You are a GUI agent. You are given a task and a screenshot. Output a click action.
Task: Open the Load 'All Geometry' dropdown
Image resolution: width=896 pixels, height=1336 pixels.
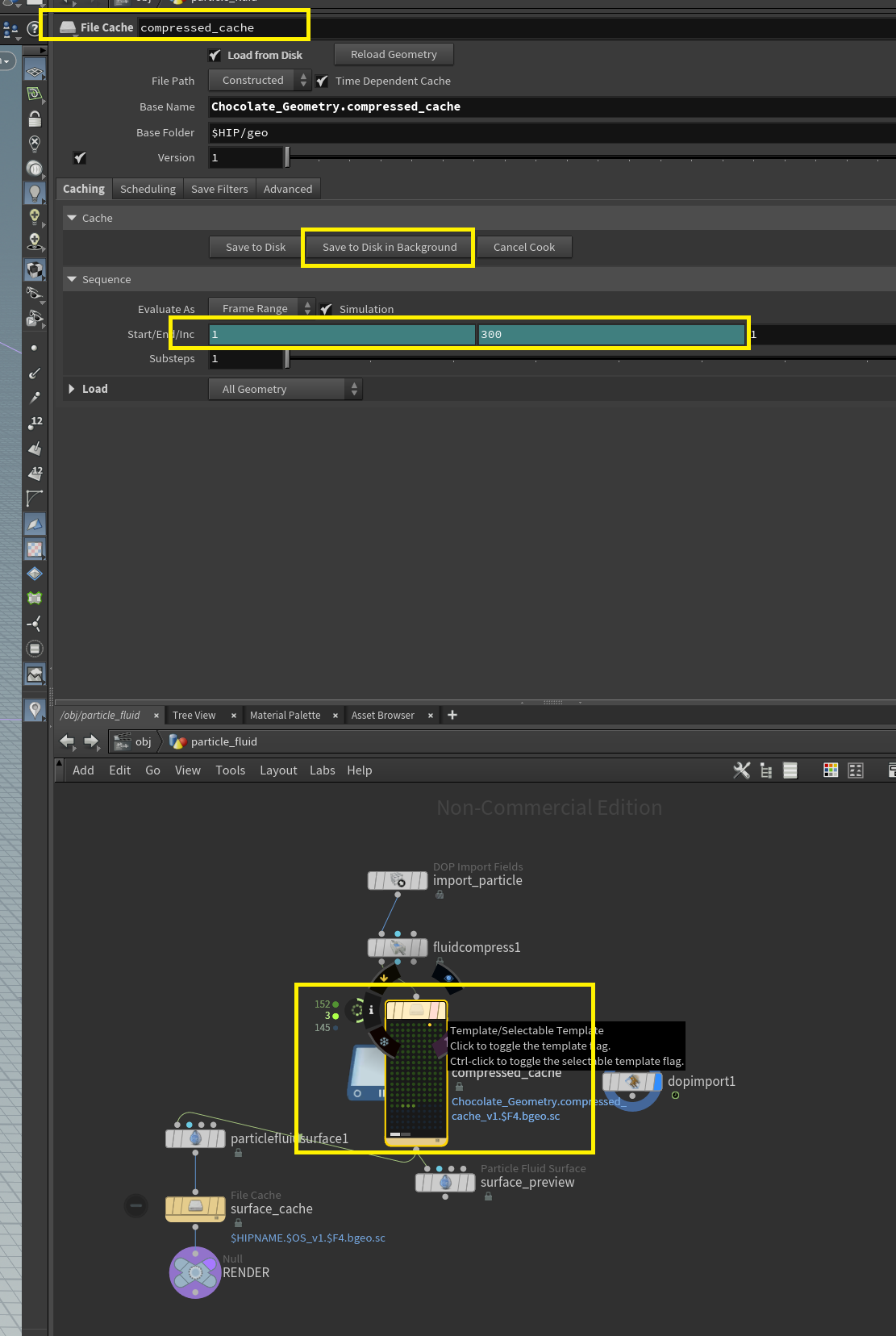point(285,389)
